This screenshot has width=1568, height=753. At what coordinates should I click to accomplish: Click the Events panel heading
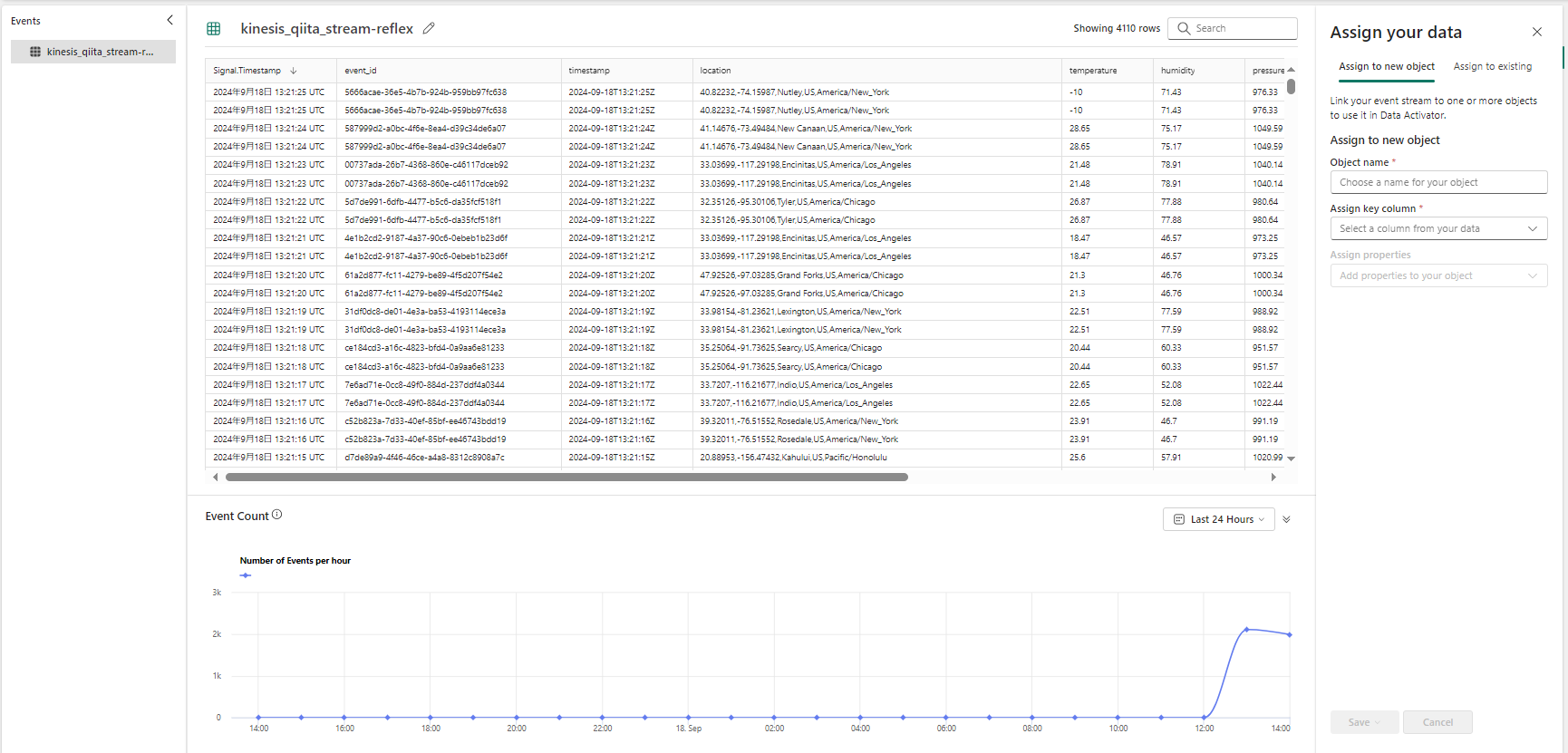[25, 21]
